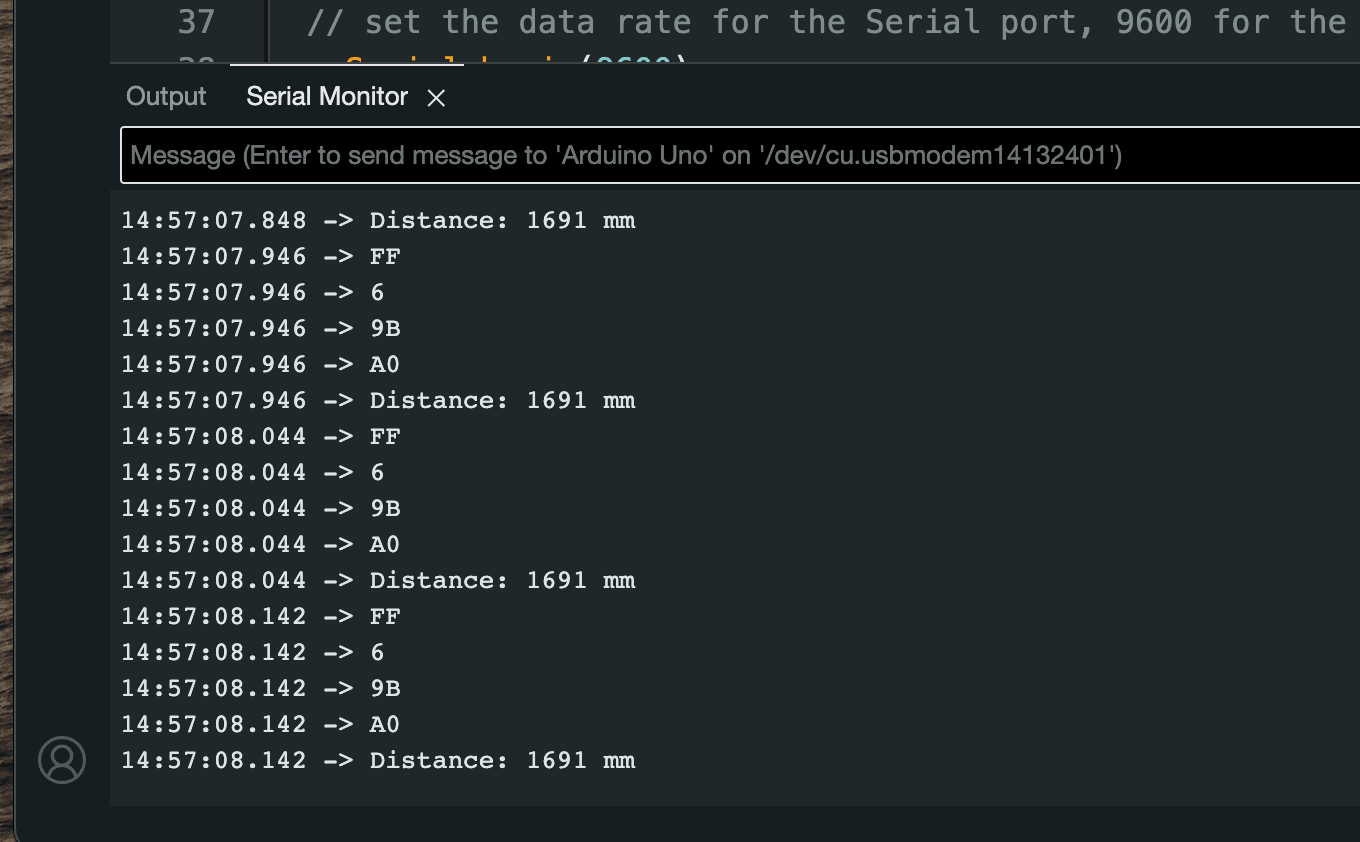The width and height of the screenshot is (1360, 842).
Task: Click the comment text on line 37
Action: pyautogui.click(x=826, y=21)
